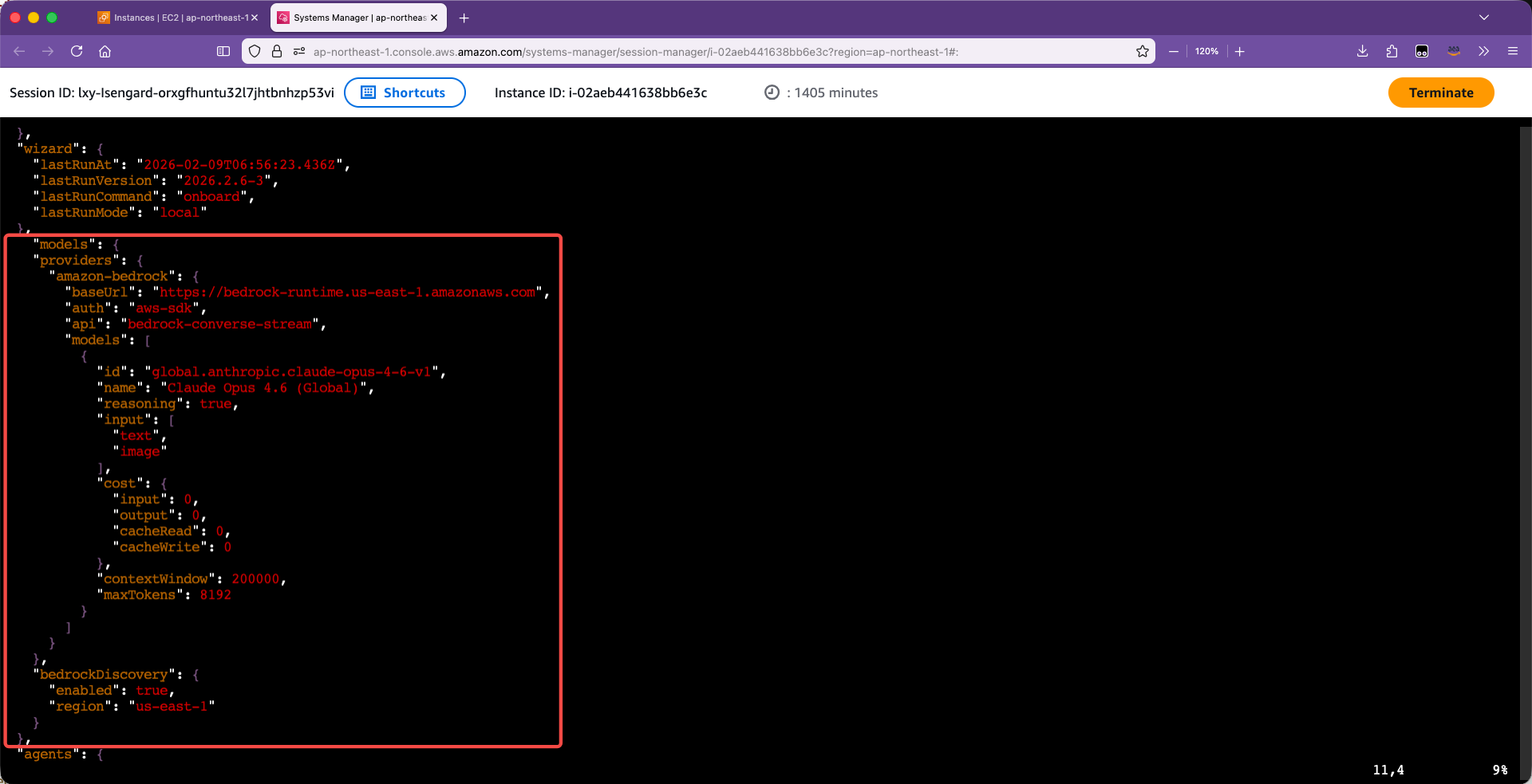1532x784 pixels.
Task: Click the Shortcuts button
Action: 405,93
